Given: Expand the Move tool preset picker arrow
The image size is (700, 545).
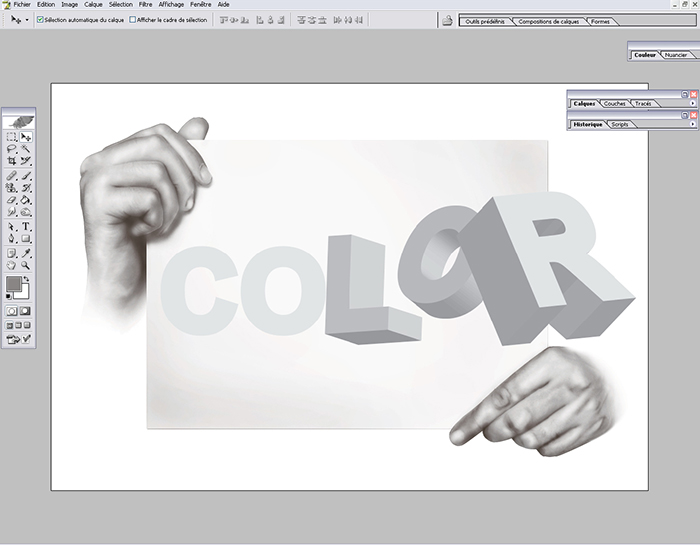Looking at the screenshot, I should click(26, 19).
